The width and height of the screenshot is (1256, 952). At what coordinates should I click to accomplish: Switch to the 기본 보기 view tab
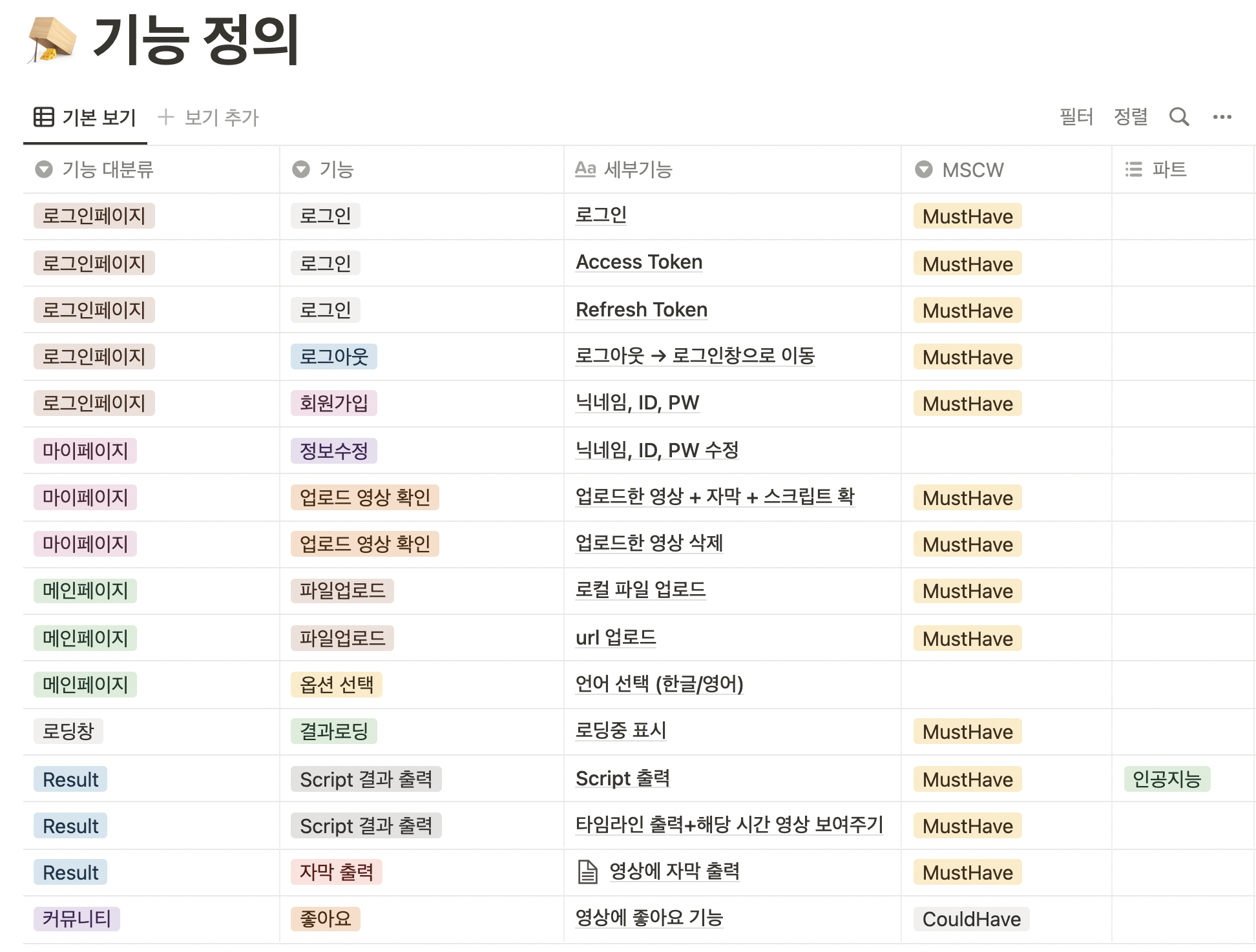click(x=99, y=118)
